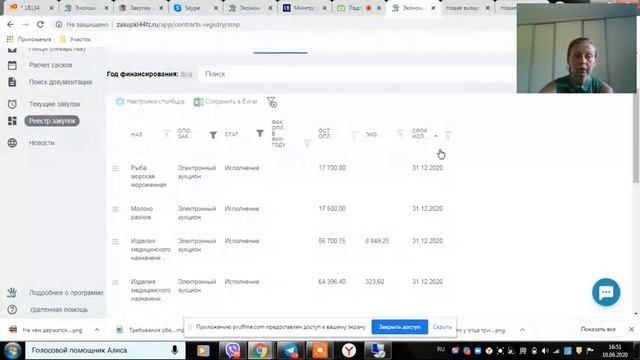Select the 8 849.25 economy cell
Viewport: 640px width, 360px height.
pyautogui.click(x=377, y=241)
